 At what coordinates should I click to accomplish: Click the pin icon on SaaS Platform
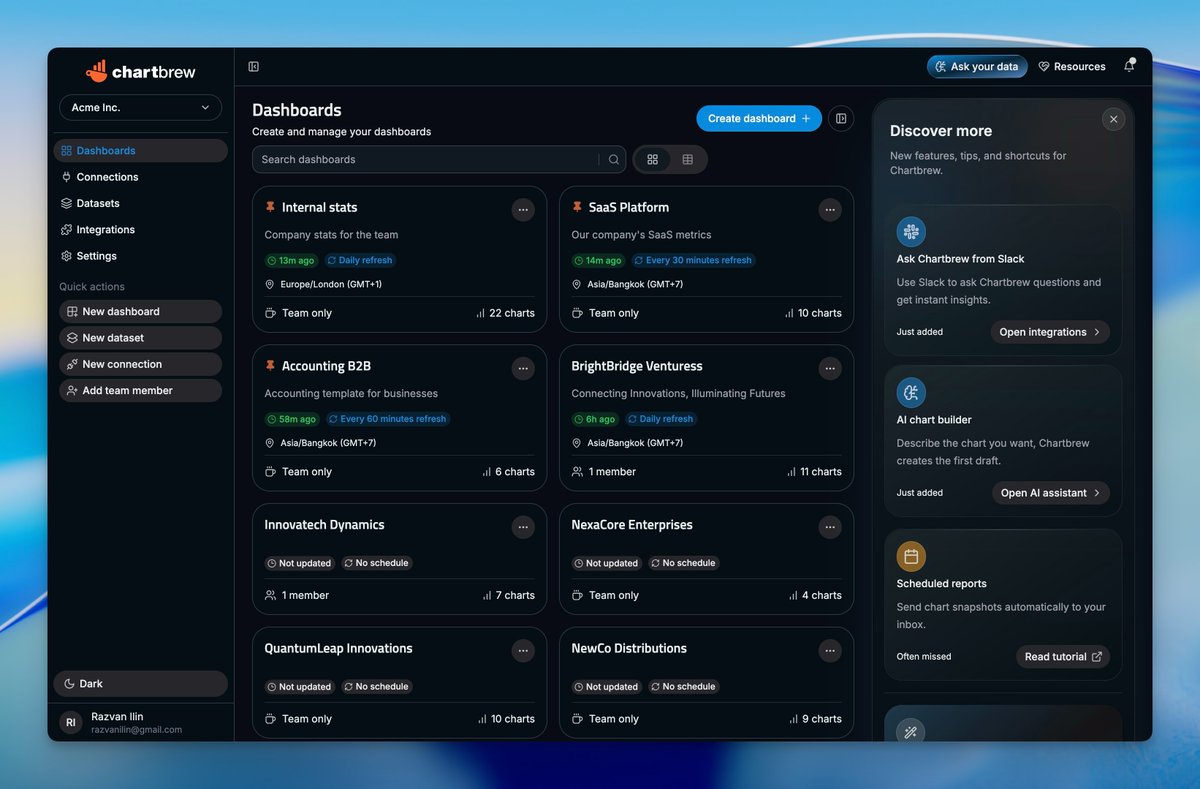pos(577,207)
